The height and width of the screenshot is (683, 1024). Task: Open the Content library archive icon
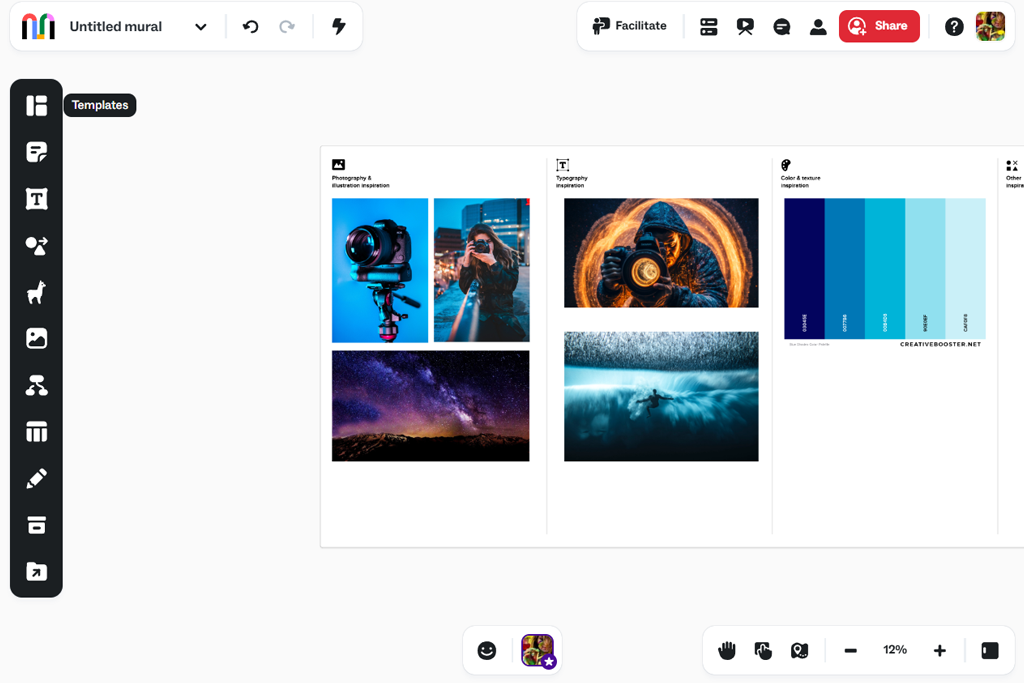click(x=37, y=526)
